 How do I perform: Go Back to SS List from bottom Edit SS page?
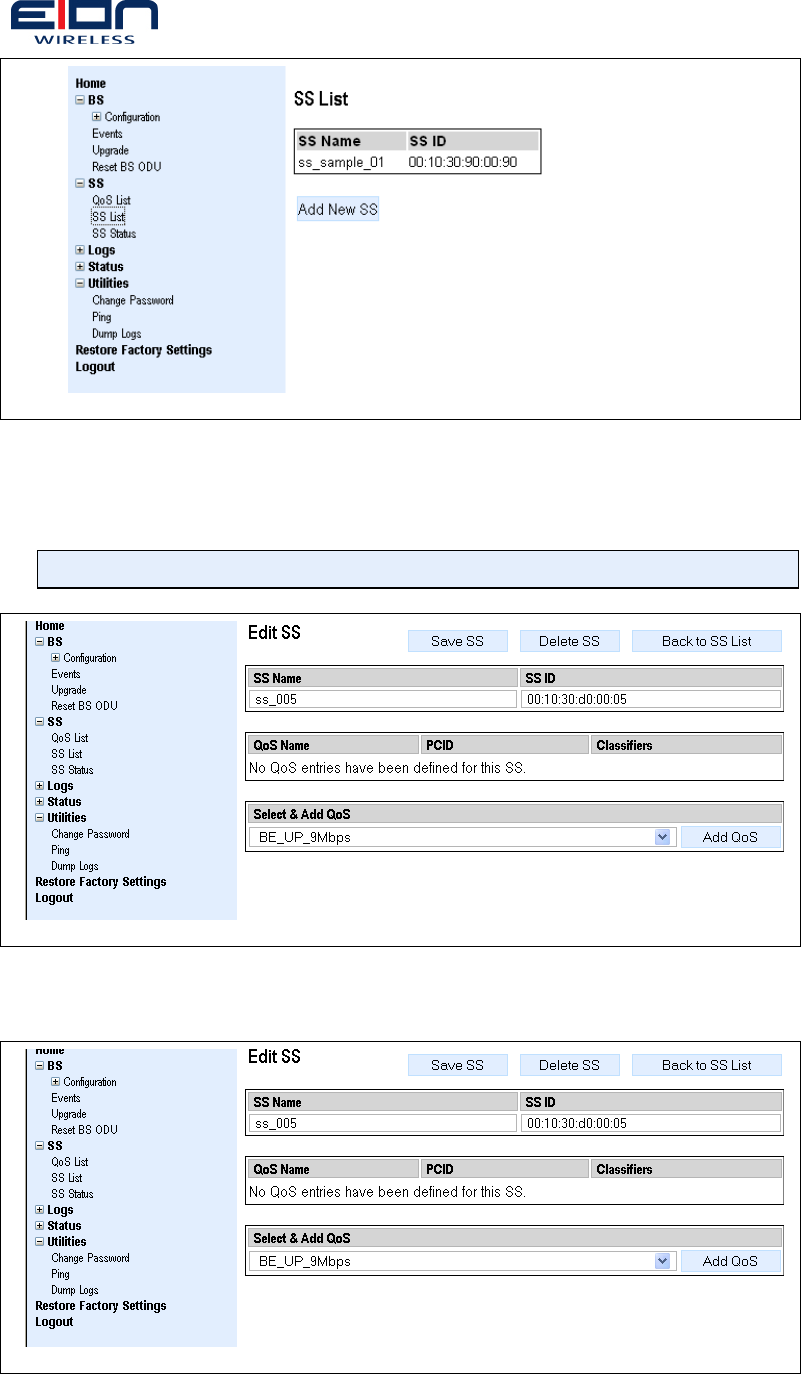[x=707, y=1065]
